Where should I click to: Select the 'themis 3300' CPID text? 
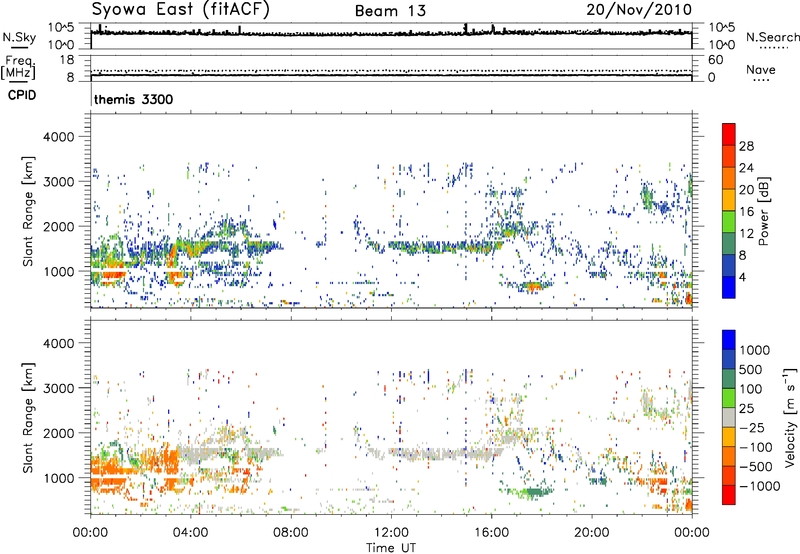coord(134,99)
